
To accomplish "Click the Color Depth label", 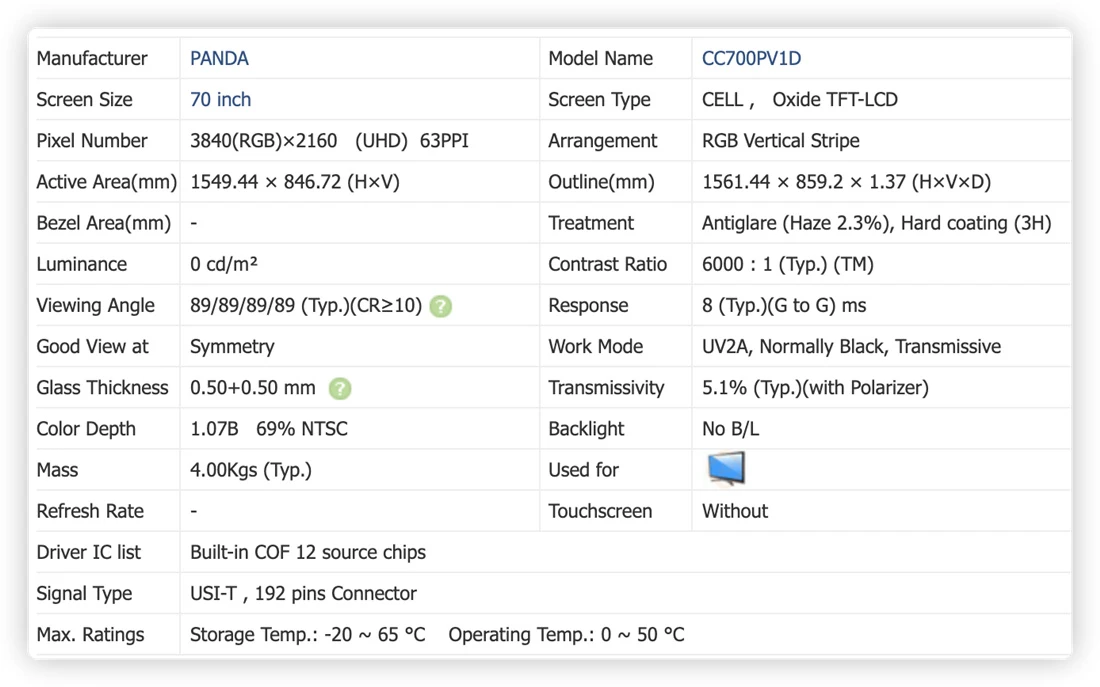I will 86,429.
